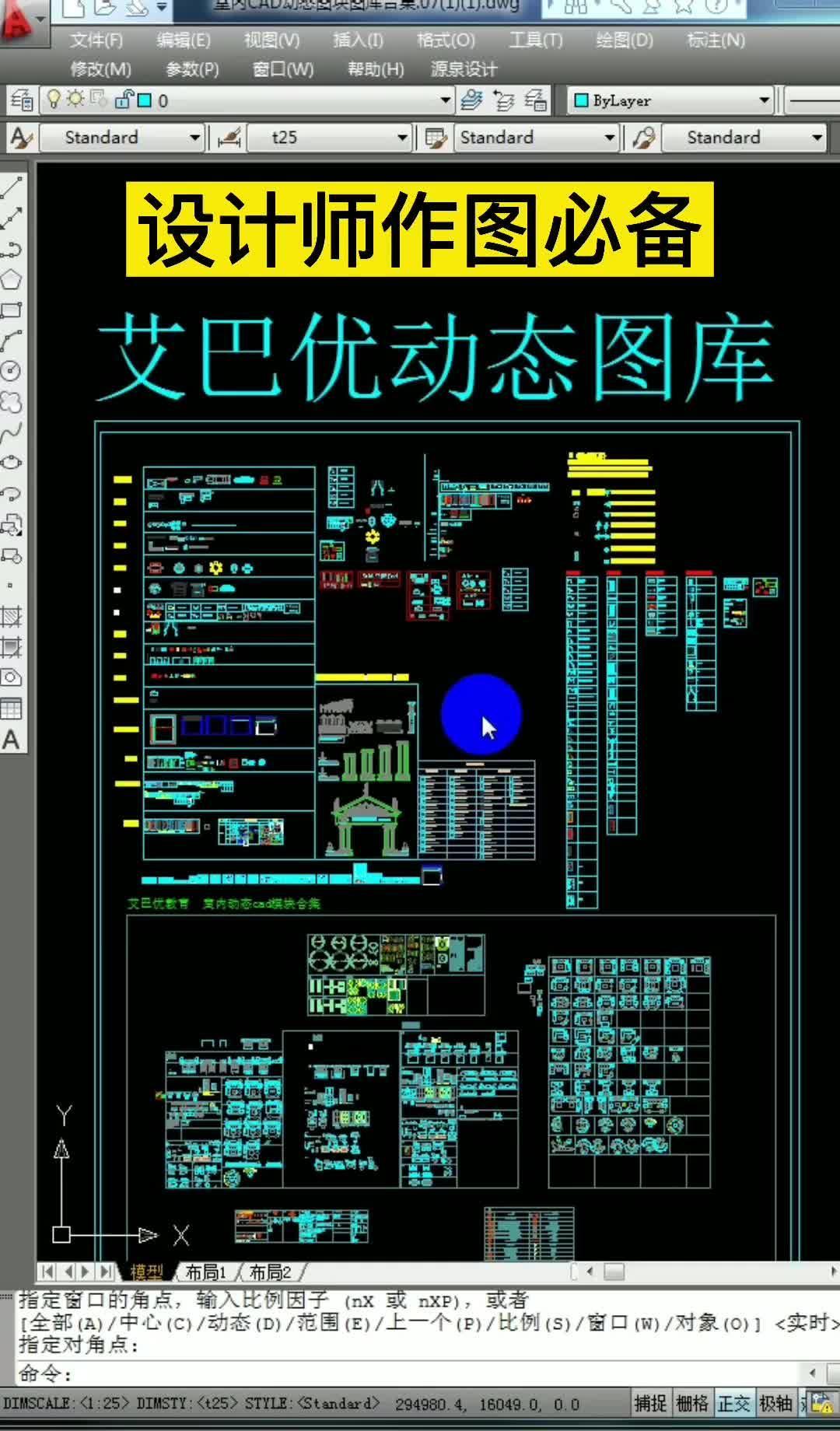Viewport: 840px width, 1431px height.
Task: Toggle 栅格 grid display
Action: pyautogui.click(x=692, y=1403)
